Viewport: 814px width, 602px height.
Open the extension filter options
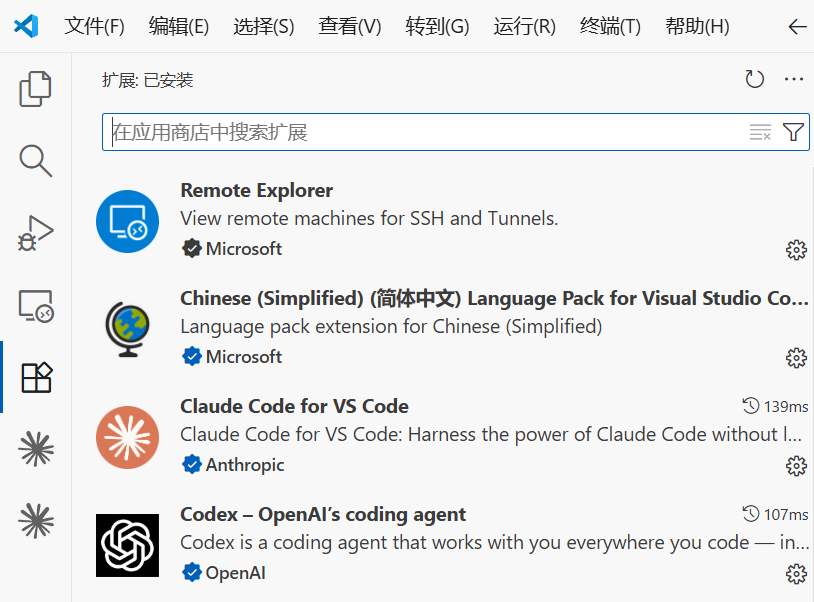point(793,132)
